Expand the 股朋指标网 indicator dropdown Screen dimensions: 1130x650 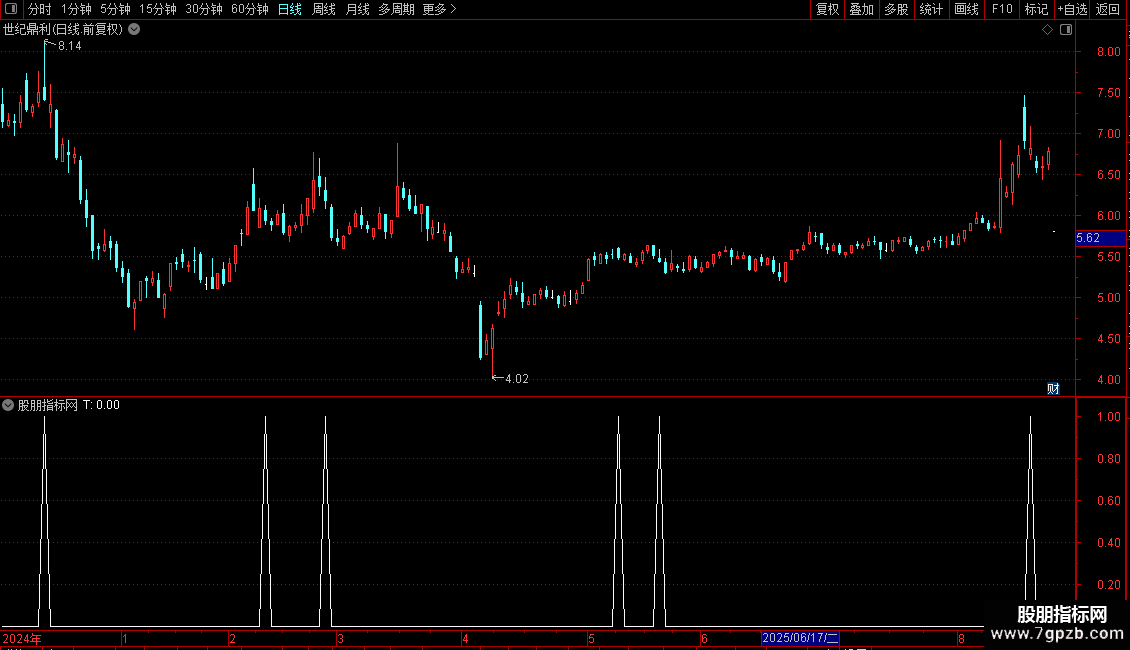pyautogui.click(x=8, y=405)
